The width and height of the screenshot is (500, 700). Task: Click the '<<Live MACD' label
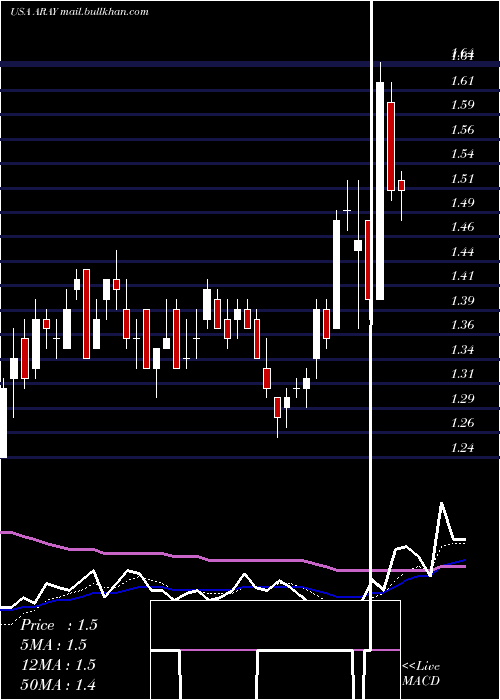pos(421,673)
